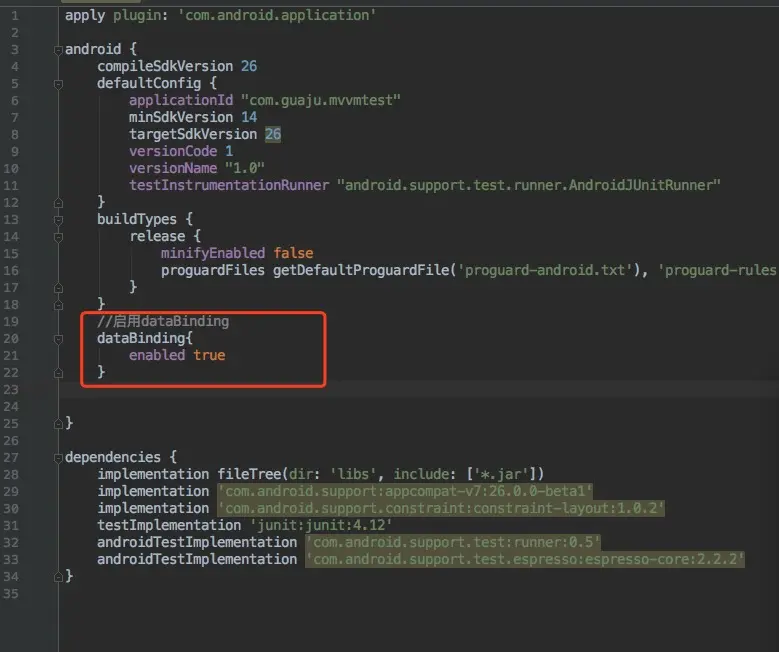The image size is (779, 652).
Task: Click the "1.0" version string
Action: click(x=244, y=168)
